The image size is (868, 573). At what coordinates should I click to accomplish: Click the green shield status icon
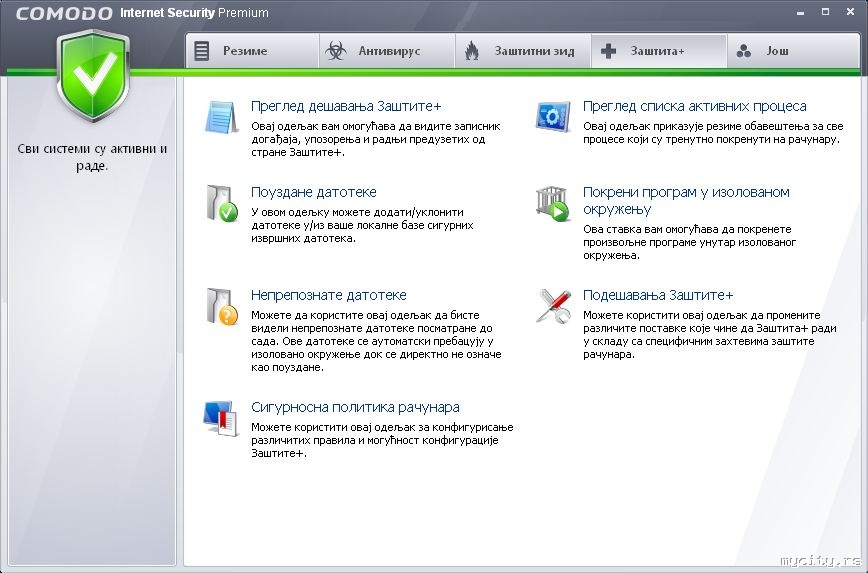click(x=93, y=76)
